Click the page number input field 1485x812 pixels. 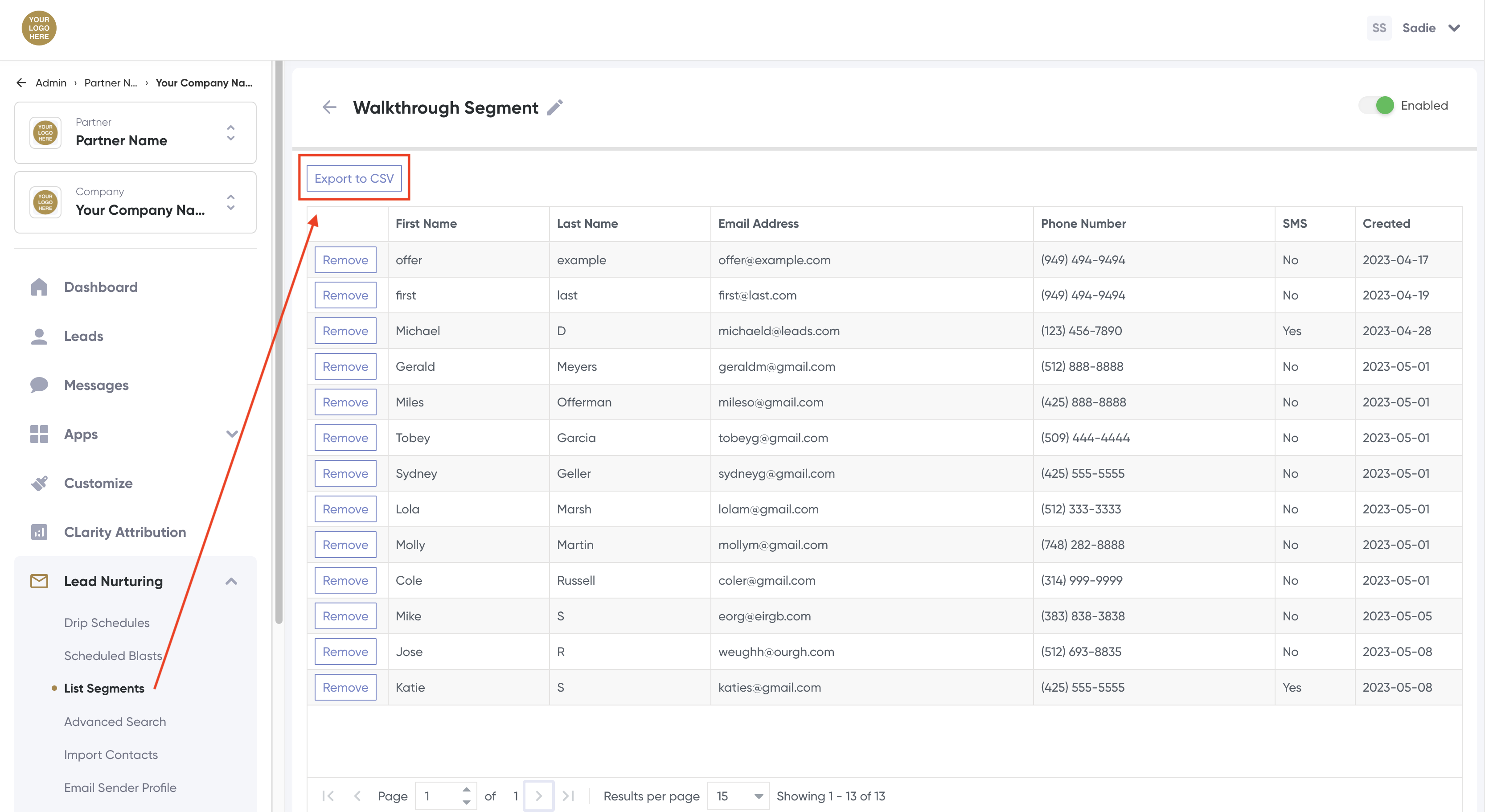click(x=438, y=796)
